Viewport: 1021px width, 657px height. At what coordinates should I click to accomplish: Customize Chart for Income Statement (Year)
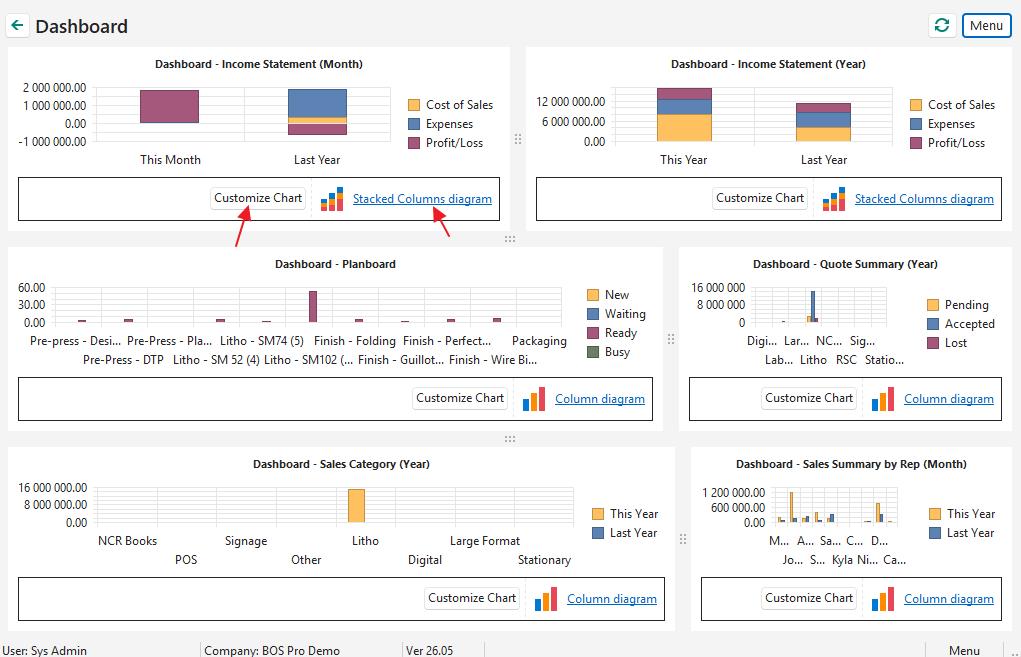pyautogui.click(x=760, y=198)
